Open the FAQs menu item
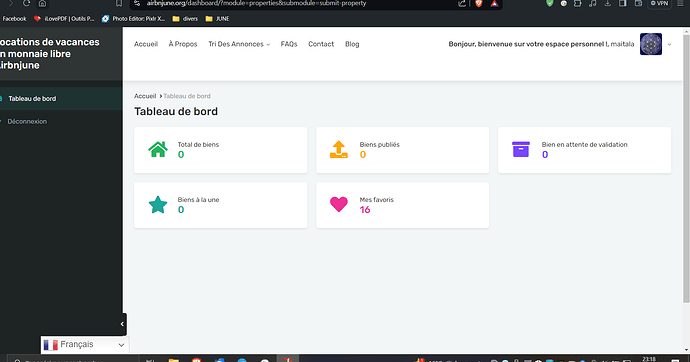This screenshot has width=690, height=362. coord(289,44)
